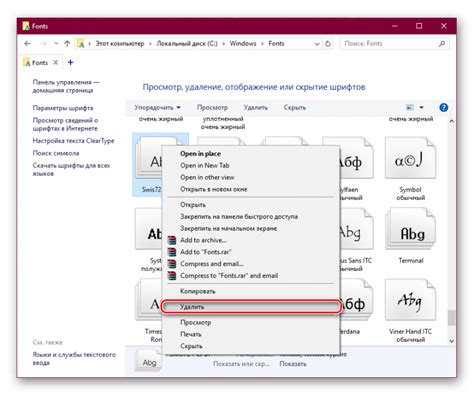This screenshot has height=395, width=474.
Task: Select the Symbol font thumbnail
Action: coord(410,158)
